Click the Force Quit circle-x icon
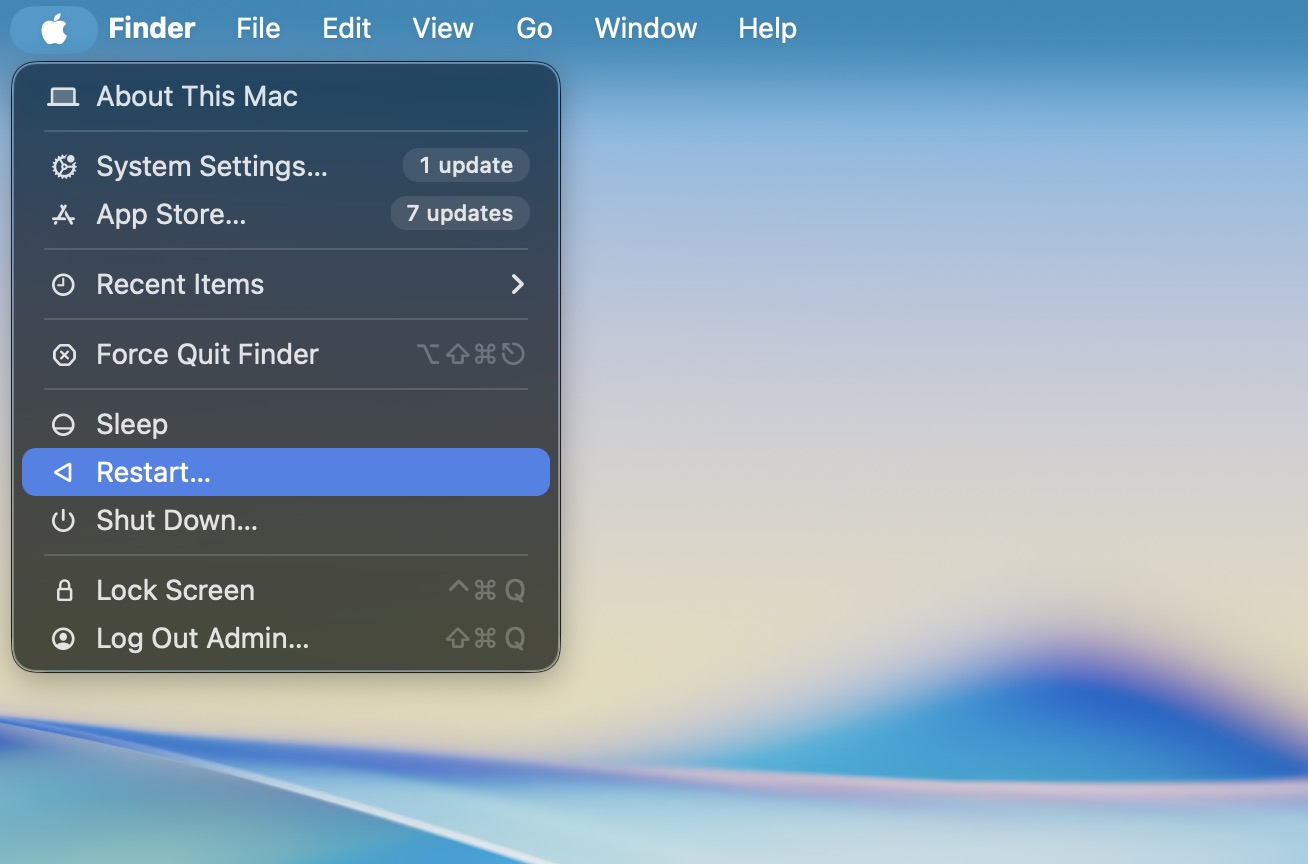Image resolution: width=1308 pixels, height=864 pixels. [62, 354]
